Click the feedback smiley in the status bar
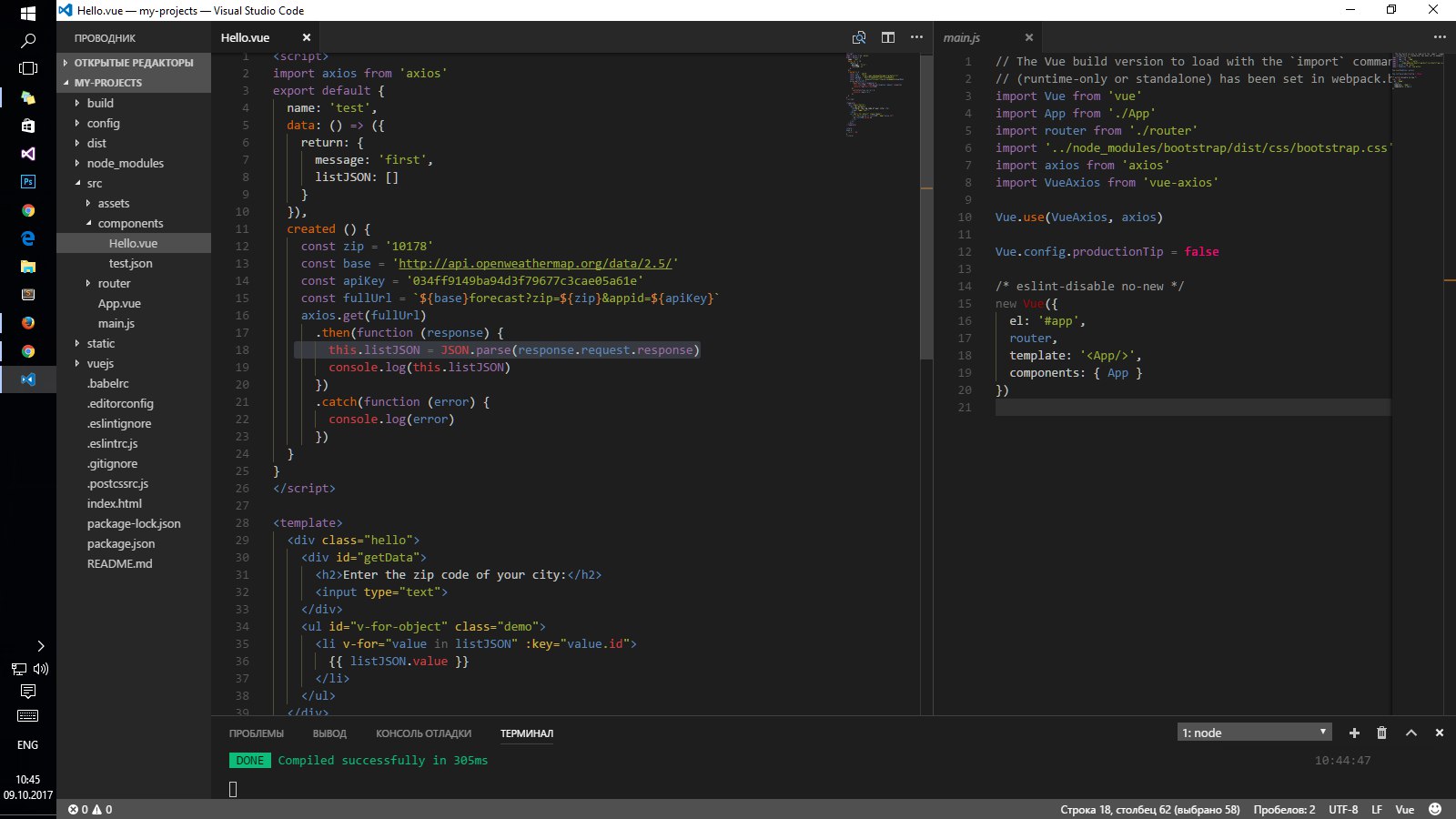This screenshot has width=1456, height=819. (x=1435, y=809)
